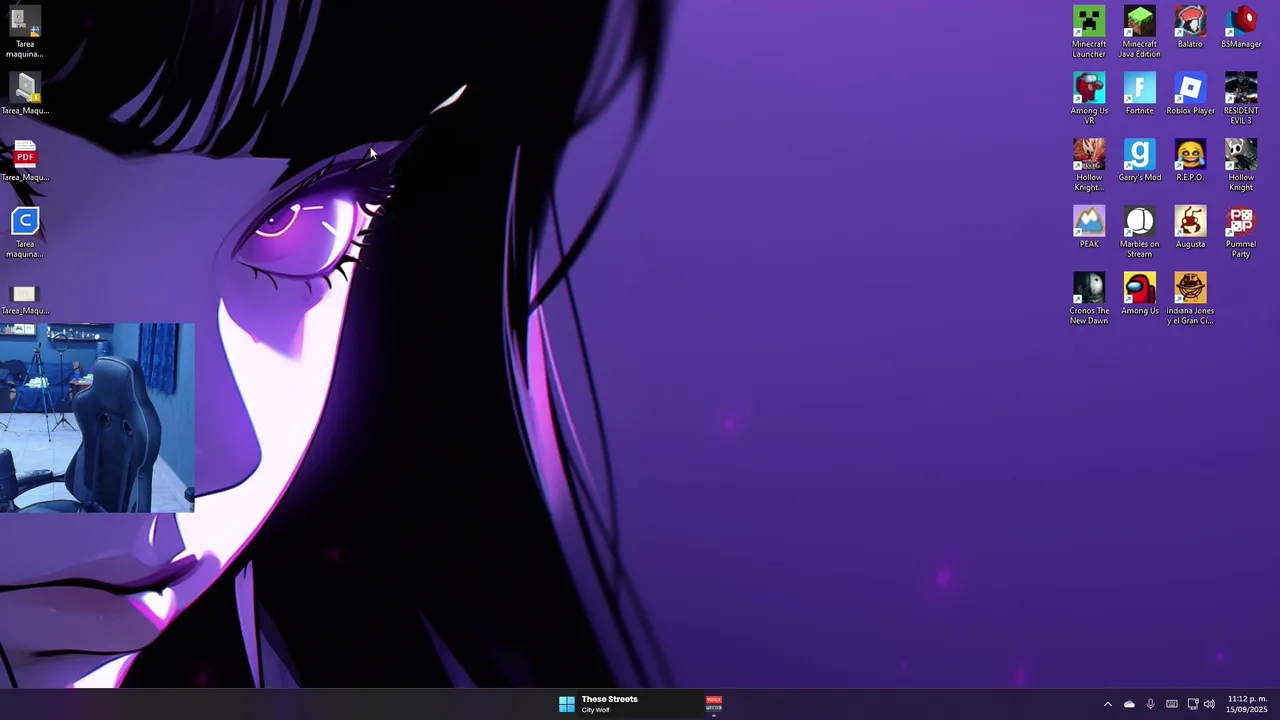Select the red Hollow Knight Silksong icon
Screen dimensions: 1280x720
point(1089,165)
